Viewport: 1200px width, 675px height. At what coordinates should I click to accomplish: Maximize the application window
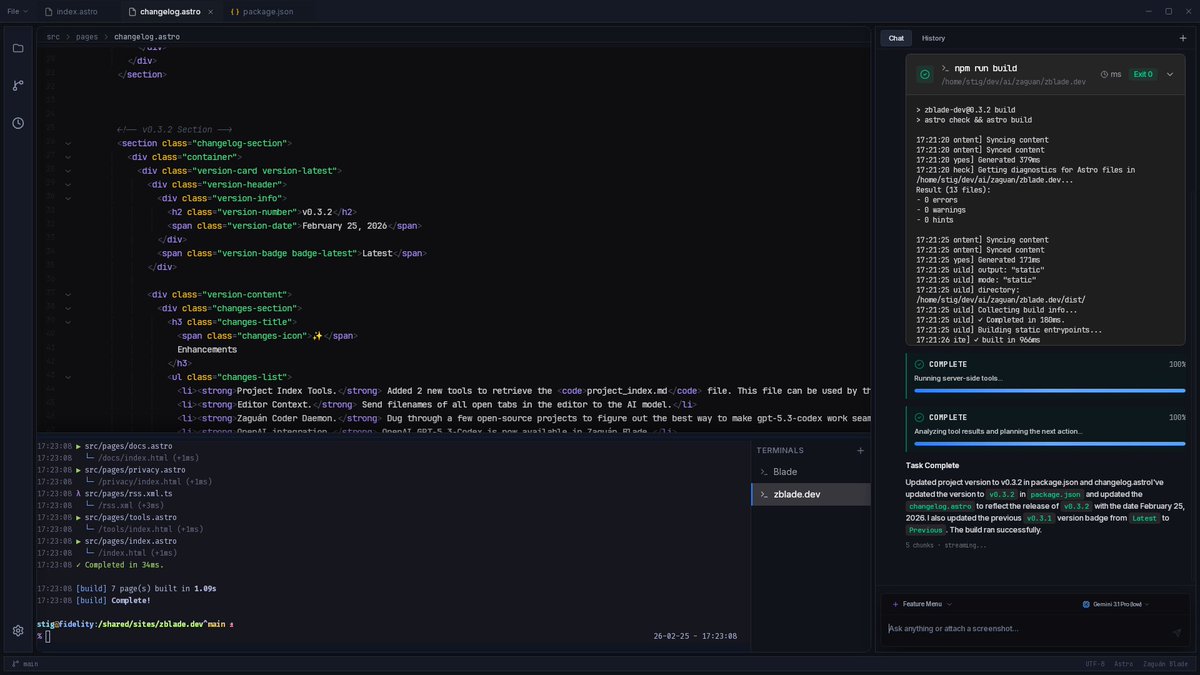pyautogui.click(x=1168, y=11)
